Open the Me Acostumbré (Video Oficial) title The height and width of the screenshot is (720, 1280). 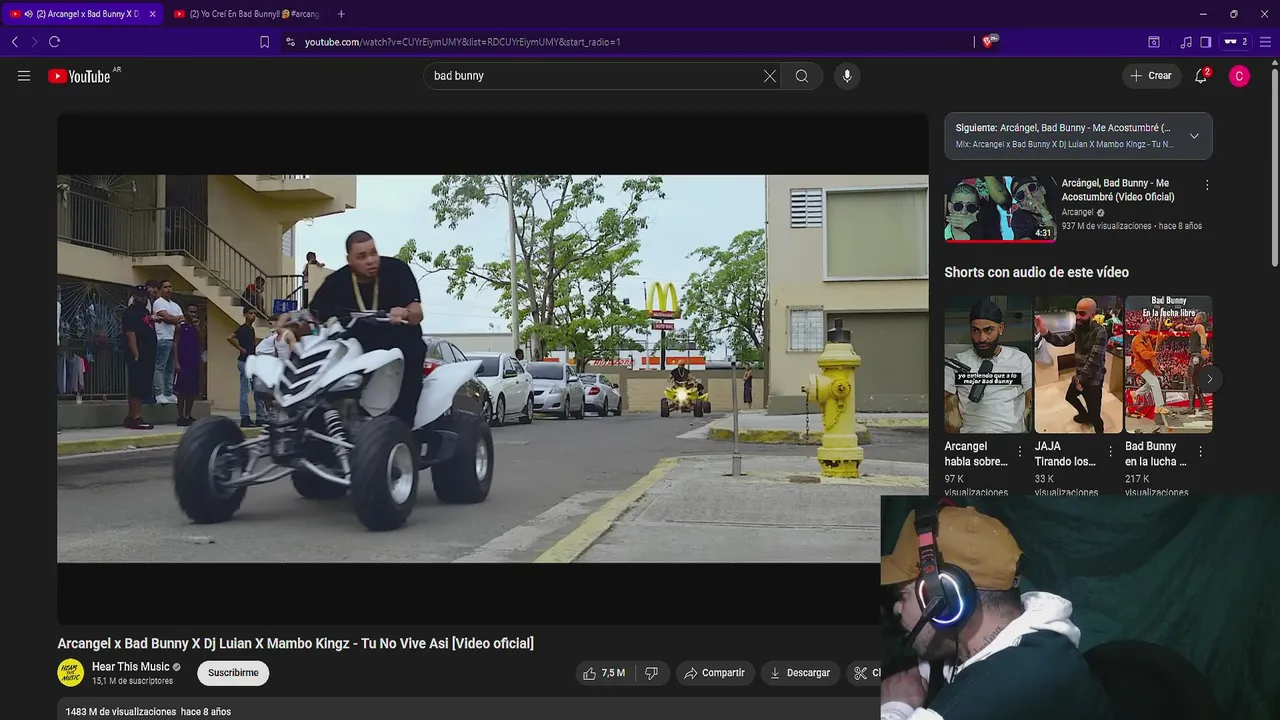pyautogui.click(x=1117, y=189)
